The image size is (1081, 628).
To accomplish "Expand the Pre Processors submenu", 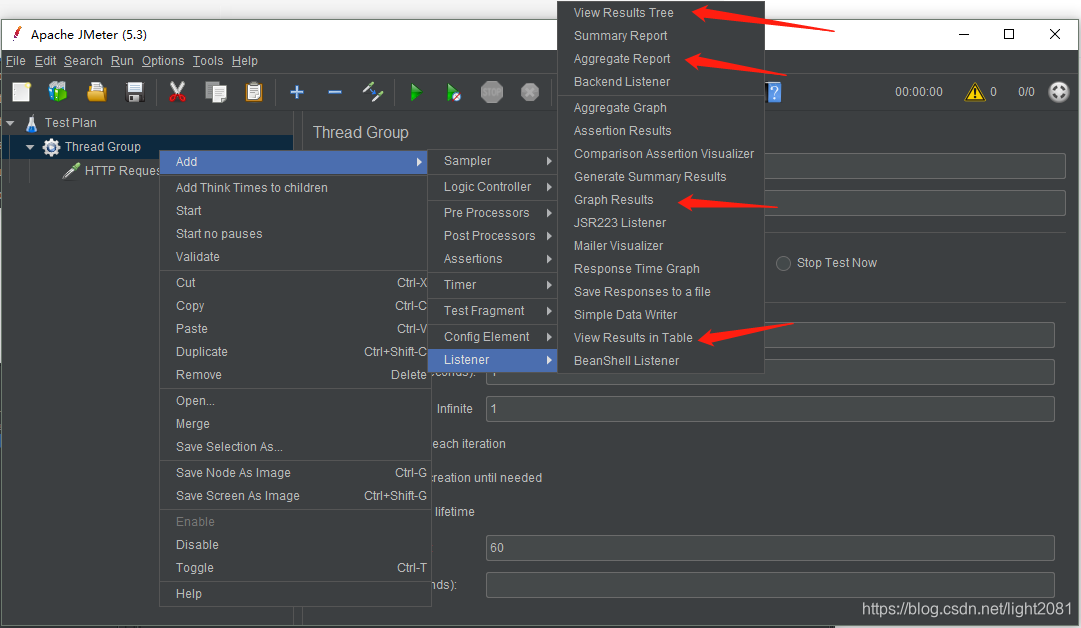I will [492, 213].
